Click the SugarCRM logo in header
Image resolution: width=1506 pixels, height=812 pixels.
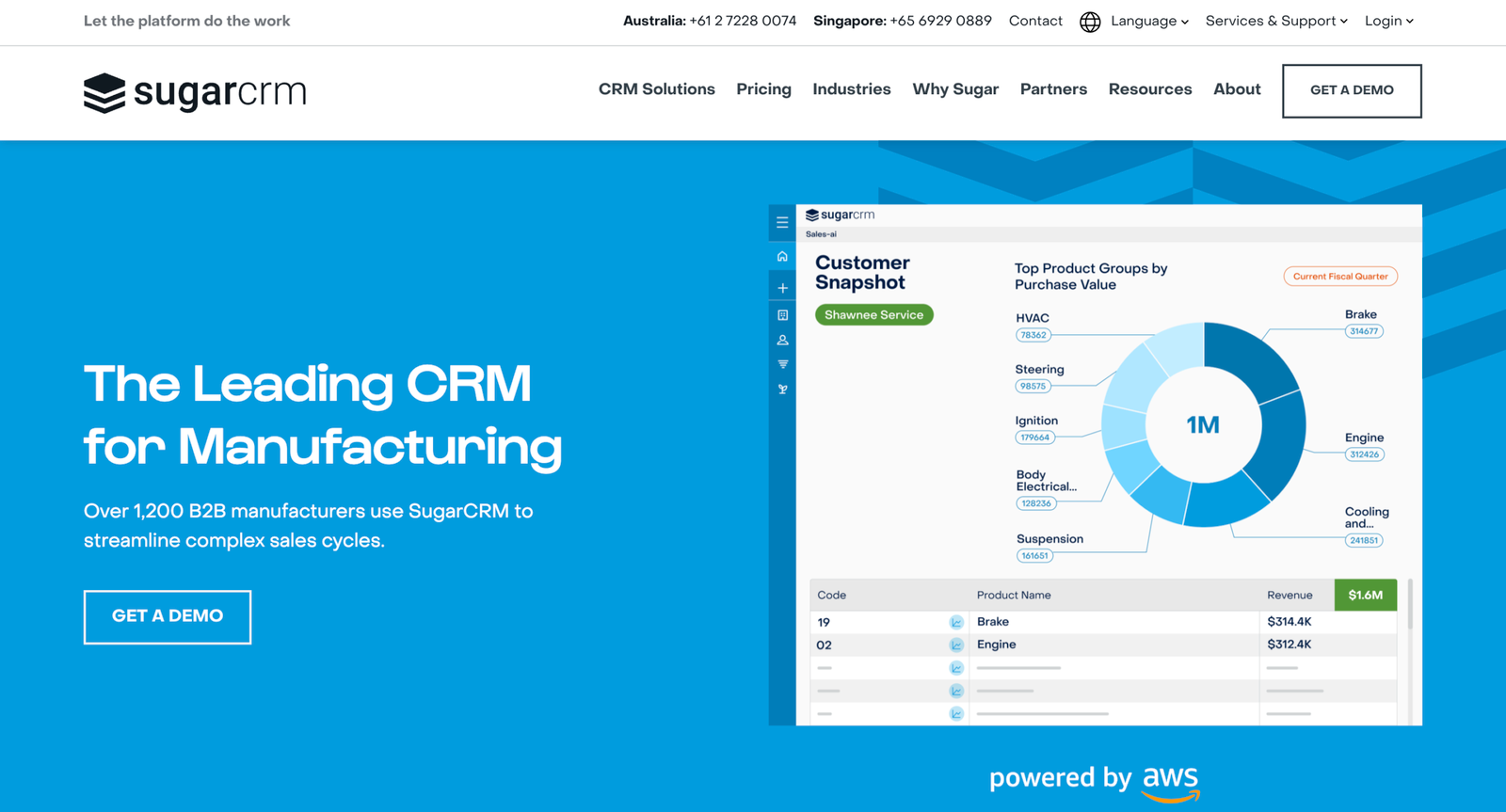pos(195,92)
